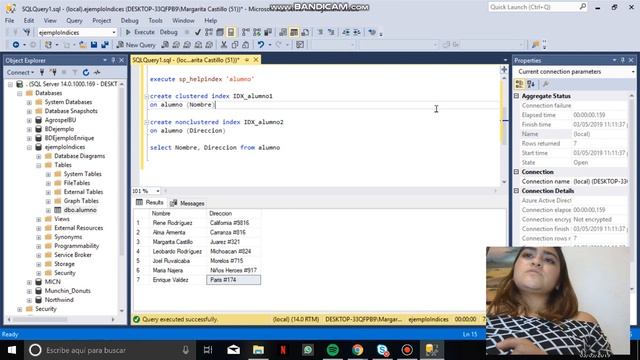Click the Property Pages wrench icon
Image resolution: width=640 pixels, height=360 pixels.
tap(546, 84)
